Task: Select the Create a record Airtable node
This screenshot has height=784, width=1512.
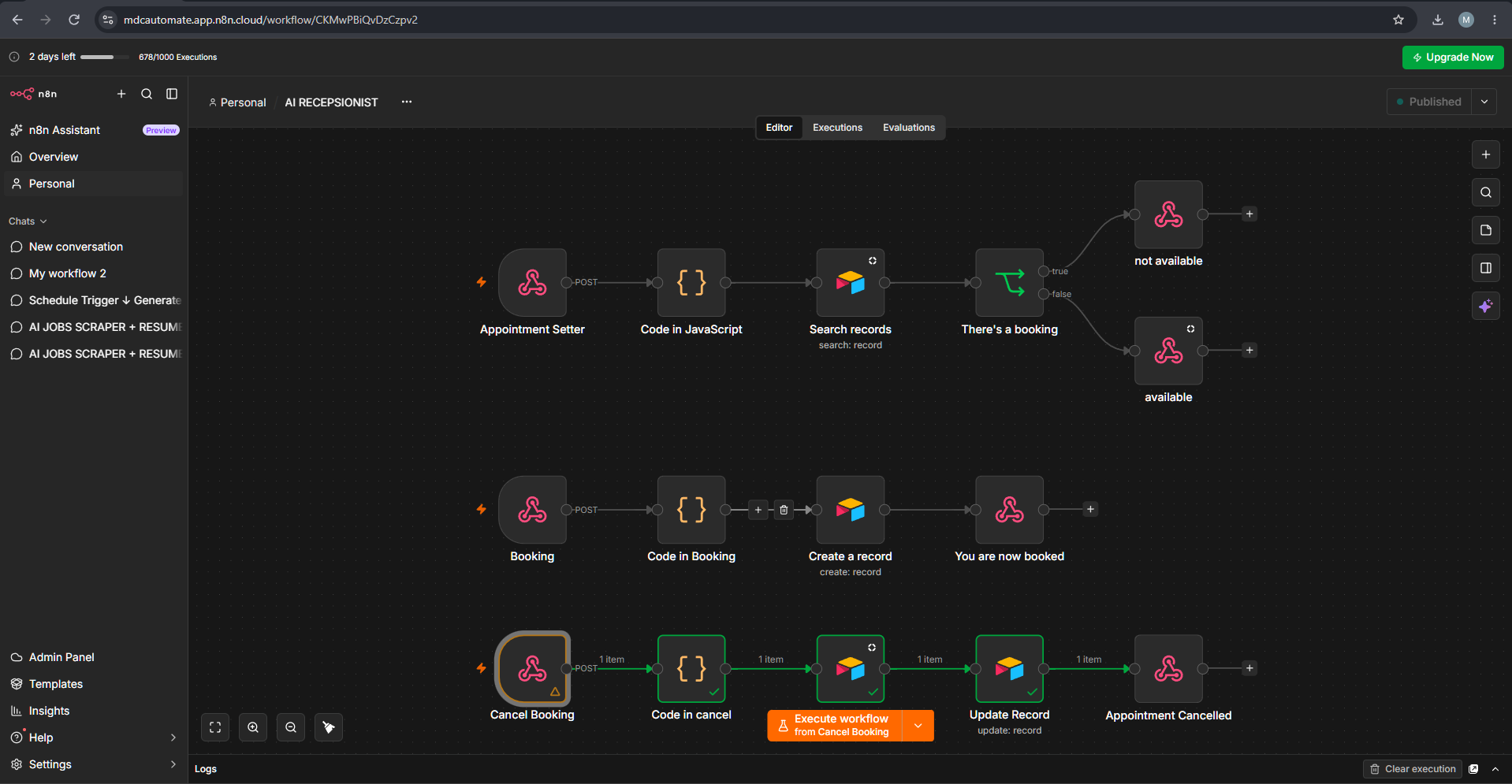Action: click(x=851, y=510)
